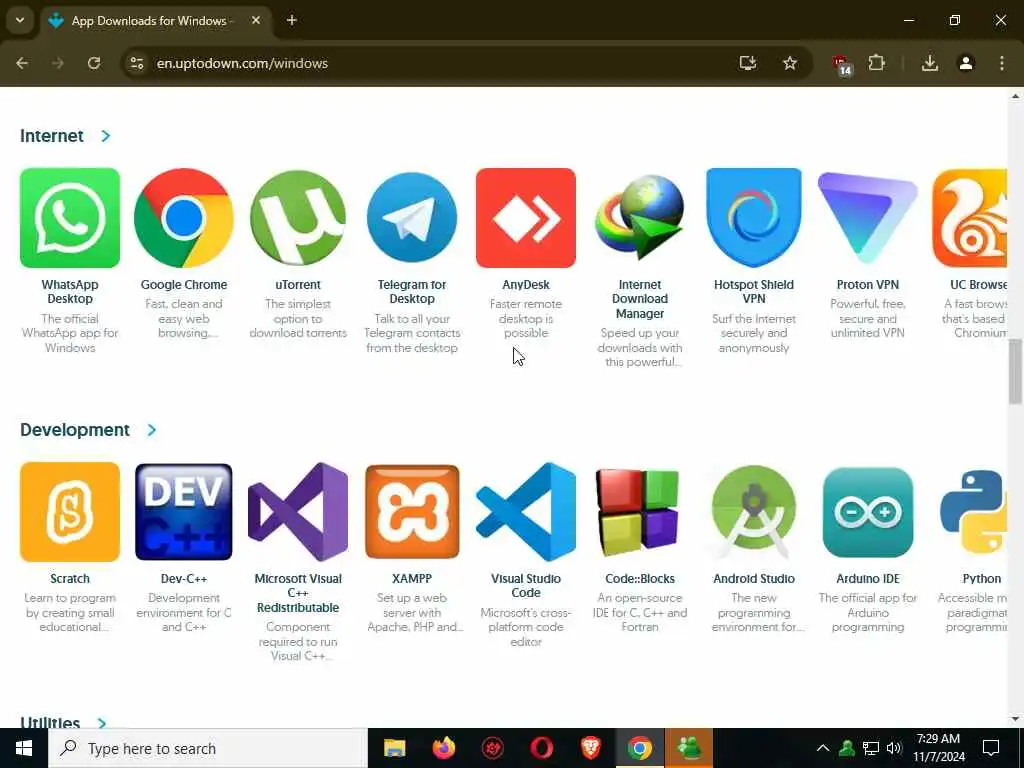Switch to the App Downloads for Windows tab

(x=153, y=20)
